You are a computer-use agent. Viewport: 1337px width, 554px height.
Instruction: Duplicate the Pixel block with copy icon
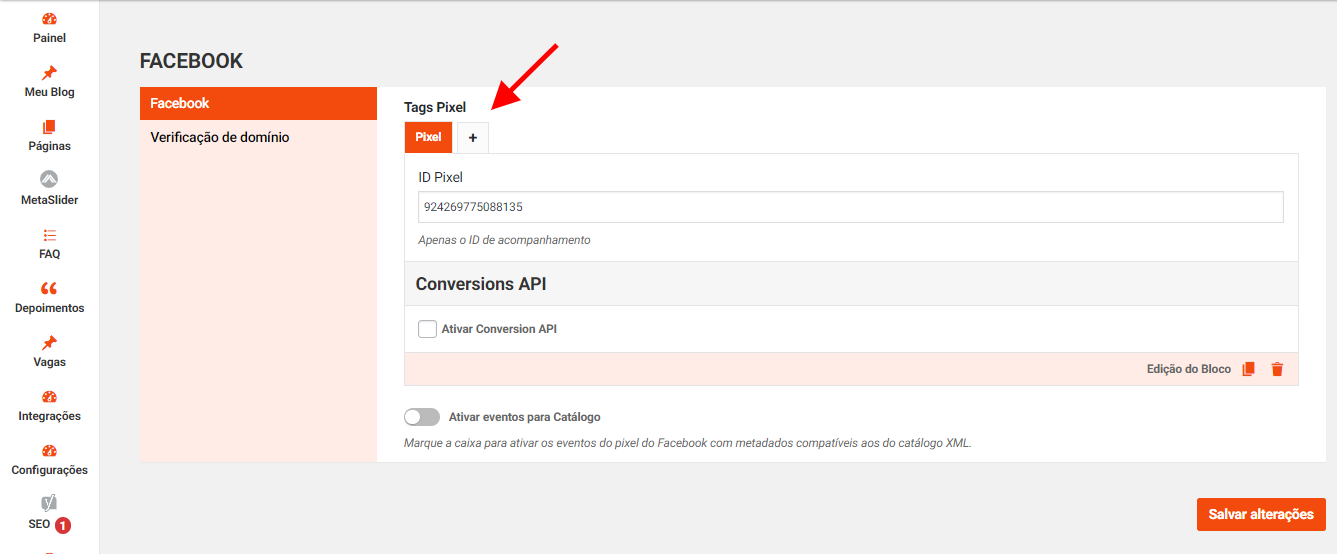(1248, 369)
